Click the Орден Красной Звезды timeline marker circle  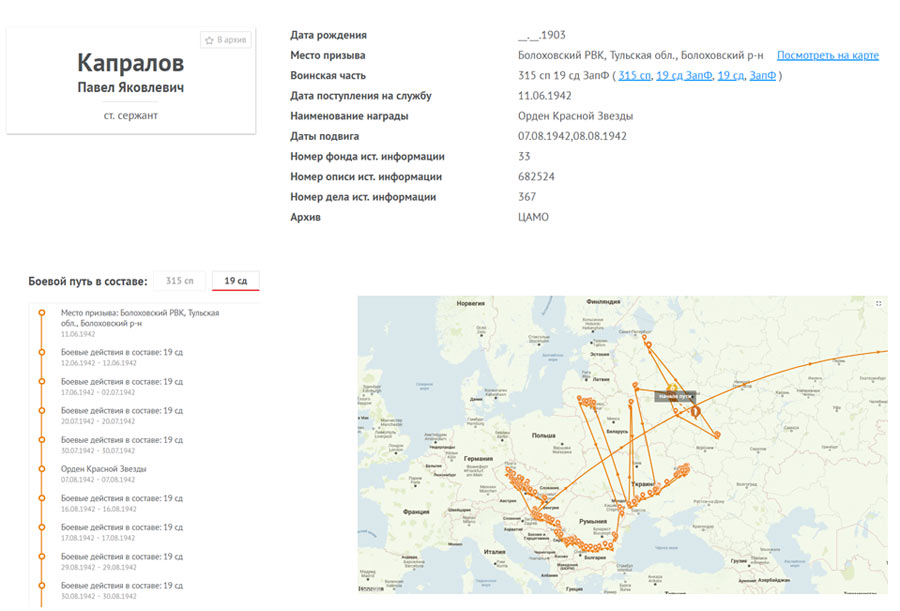(41, 469)
